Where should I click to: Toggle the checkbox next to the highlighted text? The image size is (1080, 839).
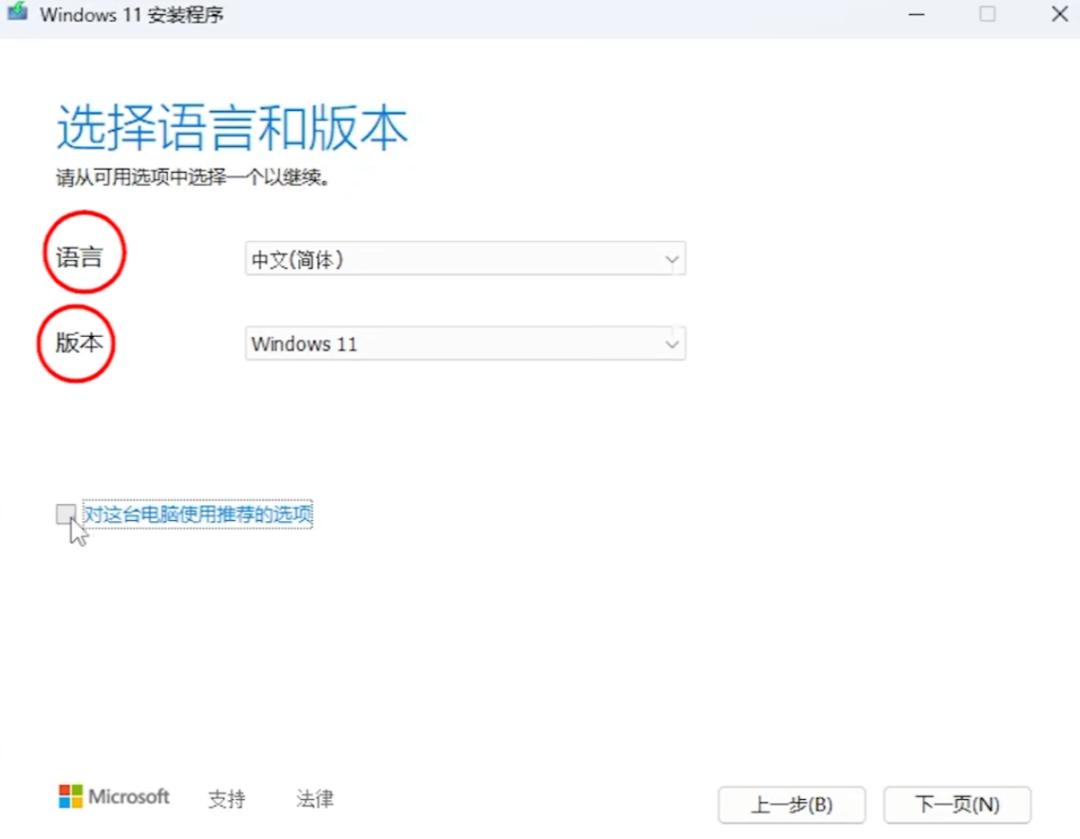coord(67,513)
